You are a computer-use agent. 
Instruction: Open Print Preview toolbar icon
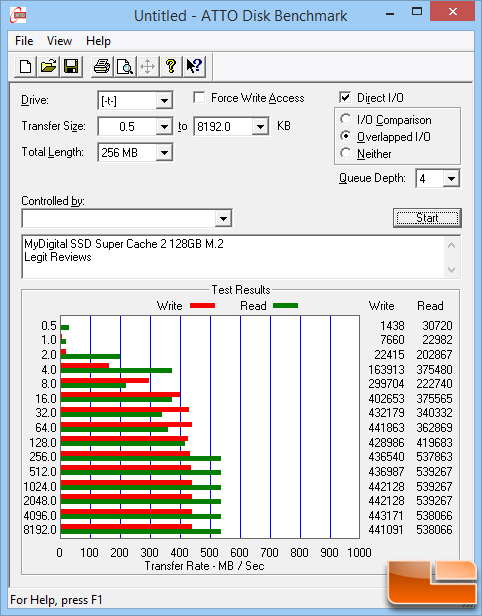point(125,66)
